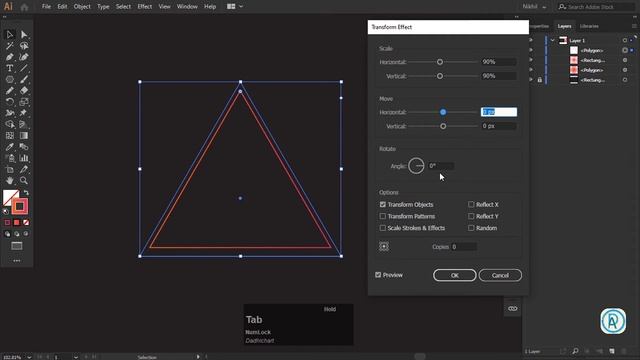Select the Direct Selection tool

pyautogui.click(x=24, y=35)
